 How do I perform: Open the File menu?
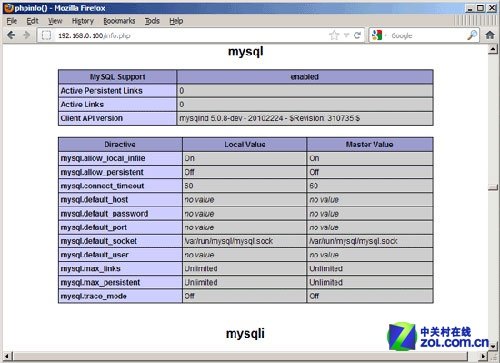pyautogui.click(x=12, y=21)
